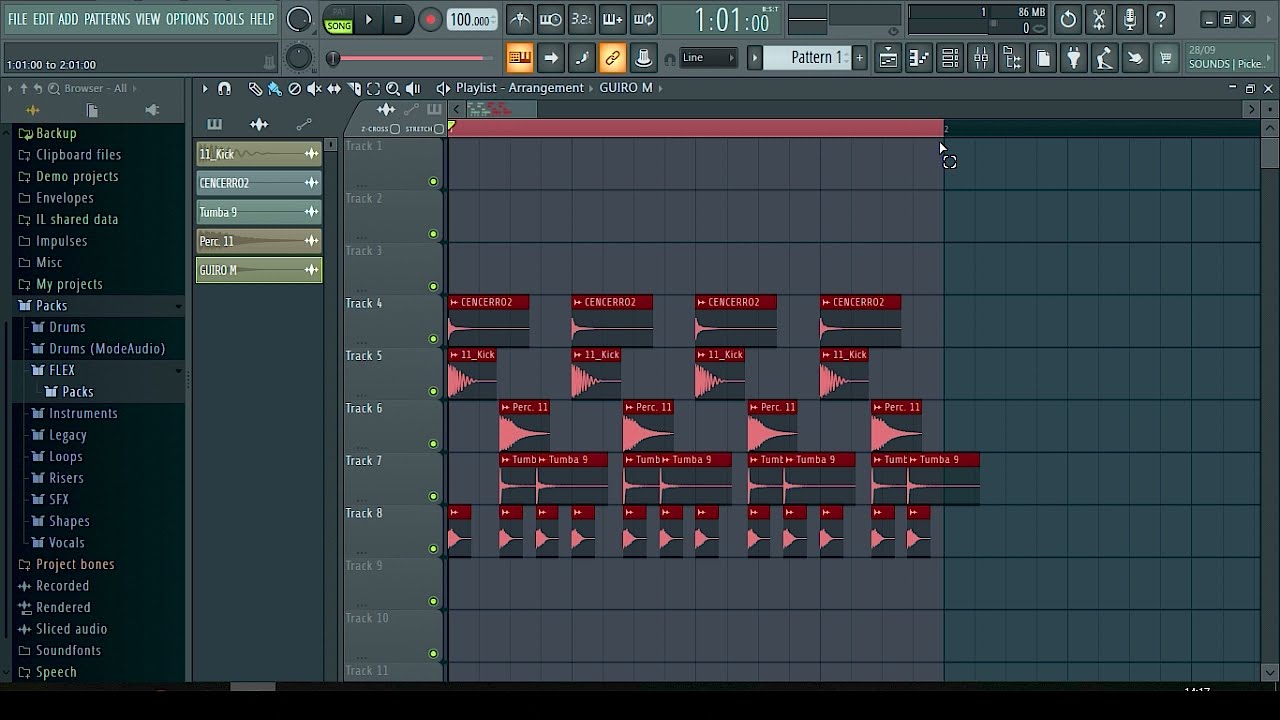Enable the STRETCH checkbox
Image resolution: width=1280 pixels, height=720 pixels.
tap(438, 129)
